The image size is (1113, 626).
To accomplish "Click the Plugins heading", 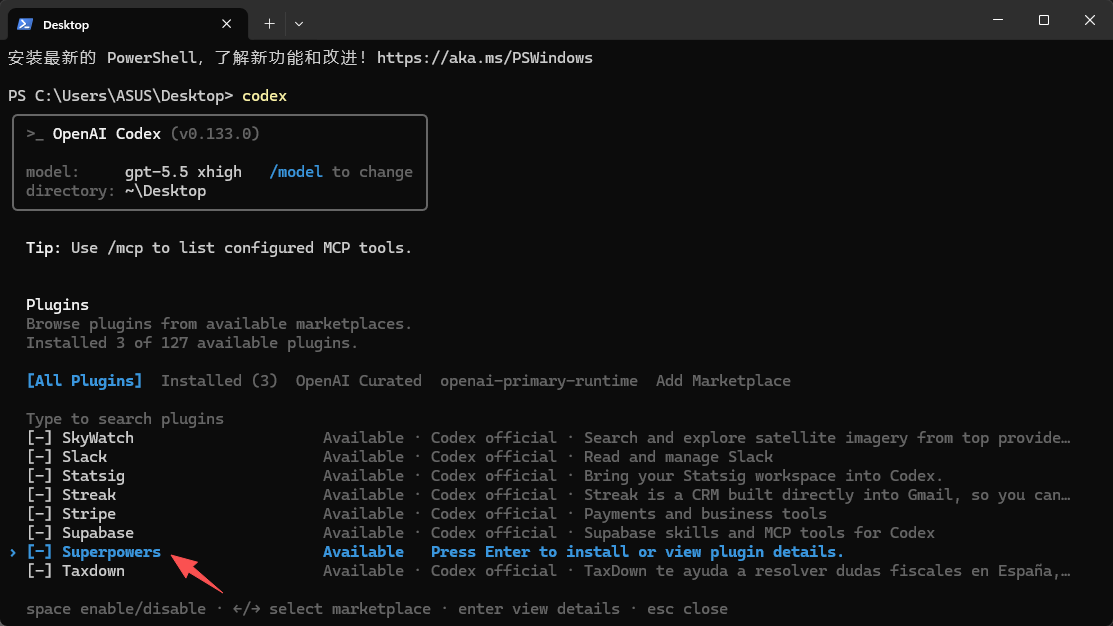I will pyautogui.click(x=57, y=305).
